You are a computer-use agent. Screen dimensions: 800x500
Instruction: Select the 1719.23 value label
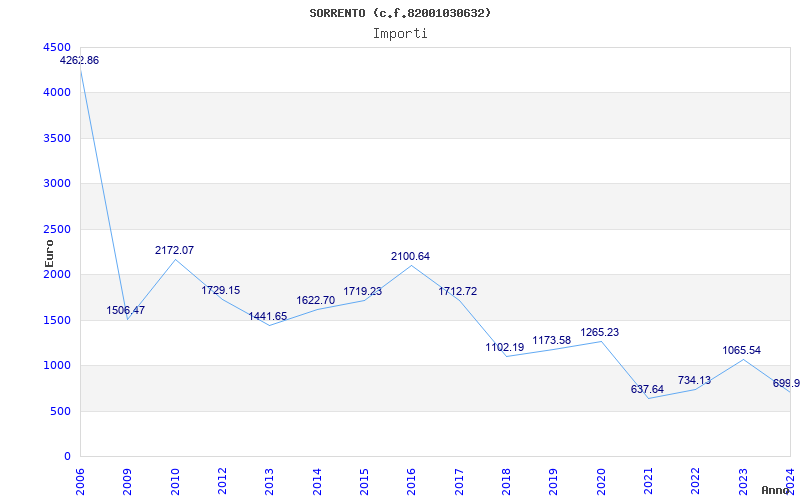tap(362, 291)
